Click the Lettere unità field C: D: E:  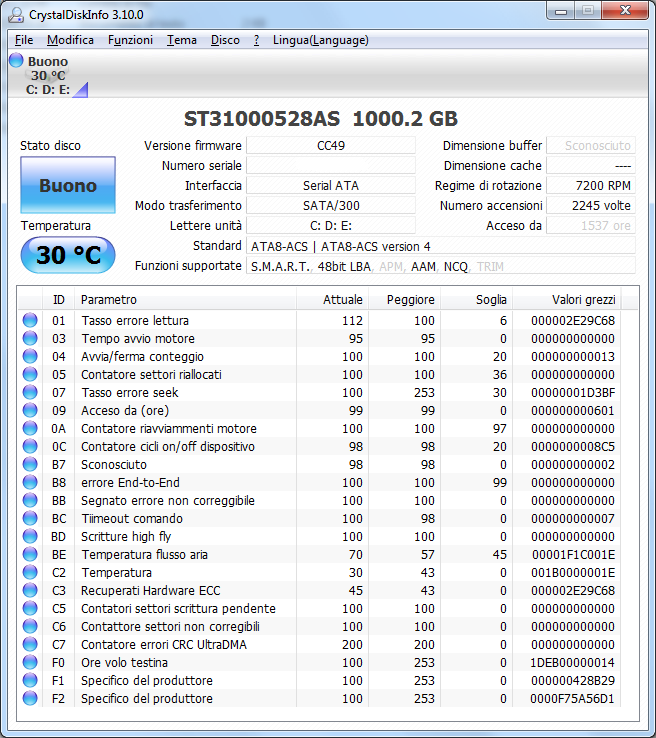331,225
